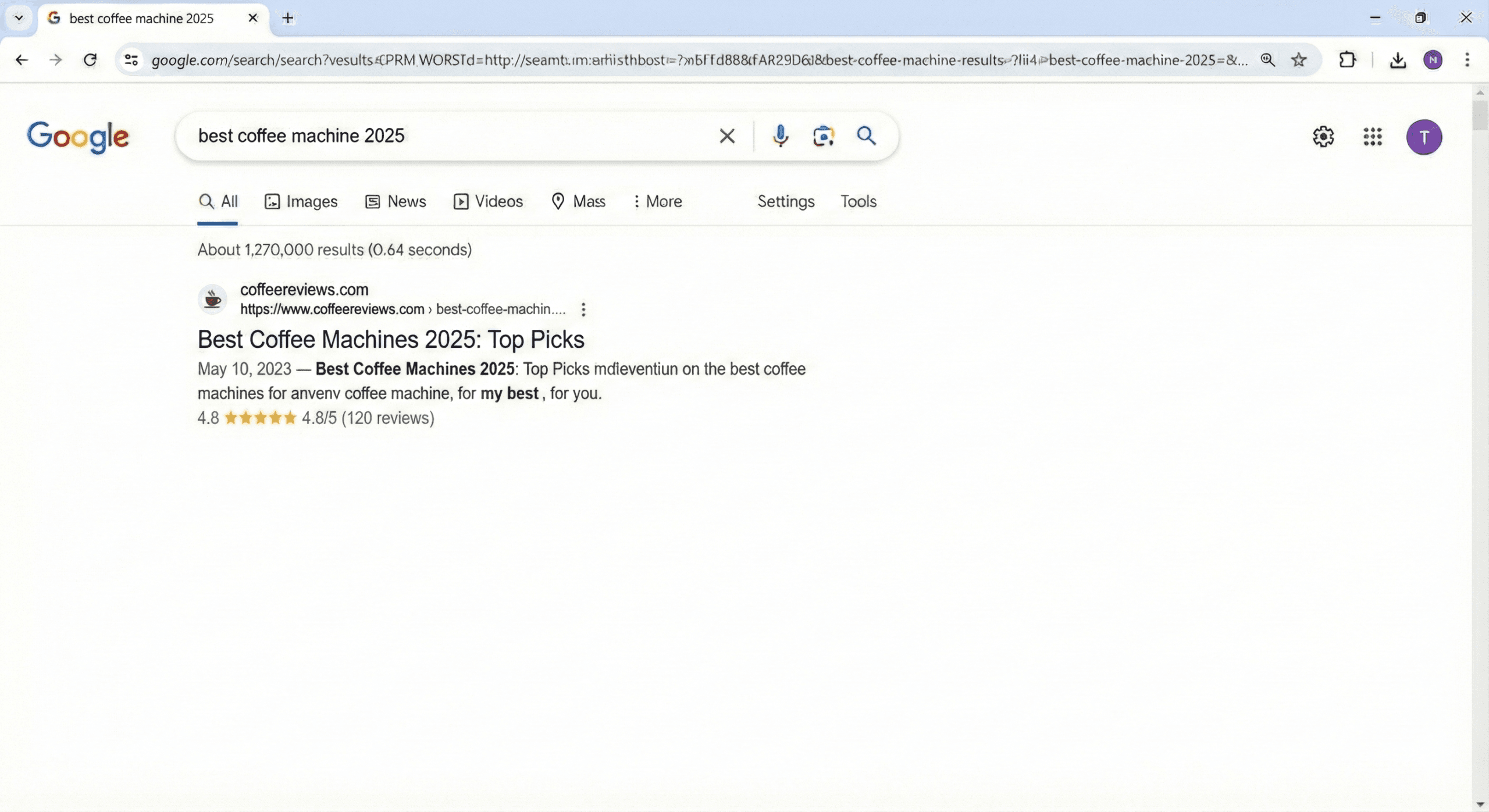Open the browser Extensions puzzle icon

(x=1347, y=60)
